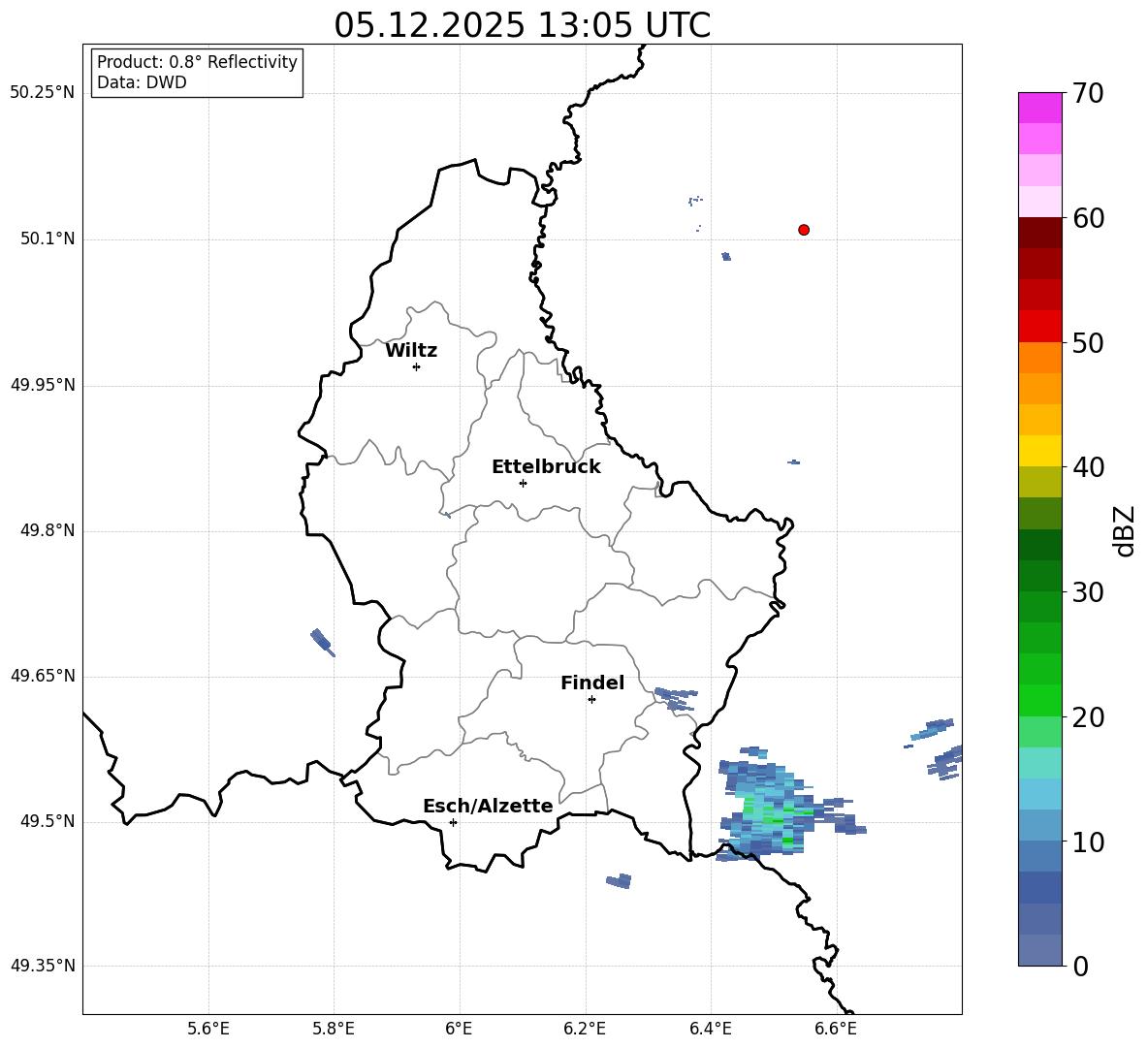Screen dimensions: 1148x1048
Task: Click the 6.2°E longitude label
Action: click(x=585, y=1029)
